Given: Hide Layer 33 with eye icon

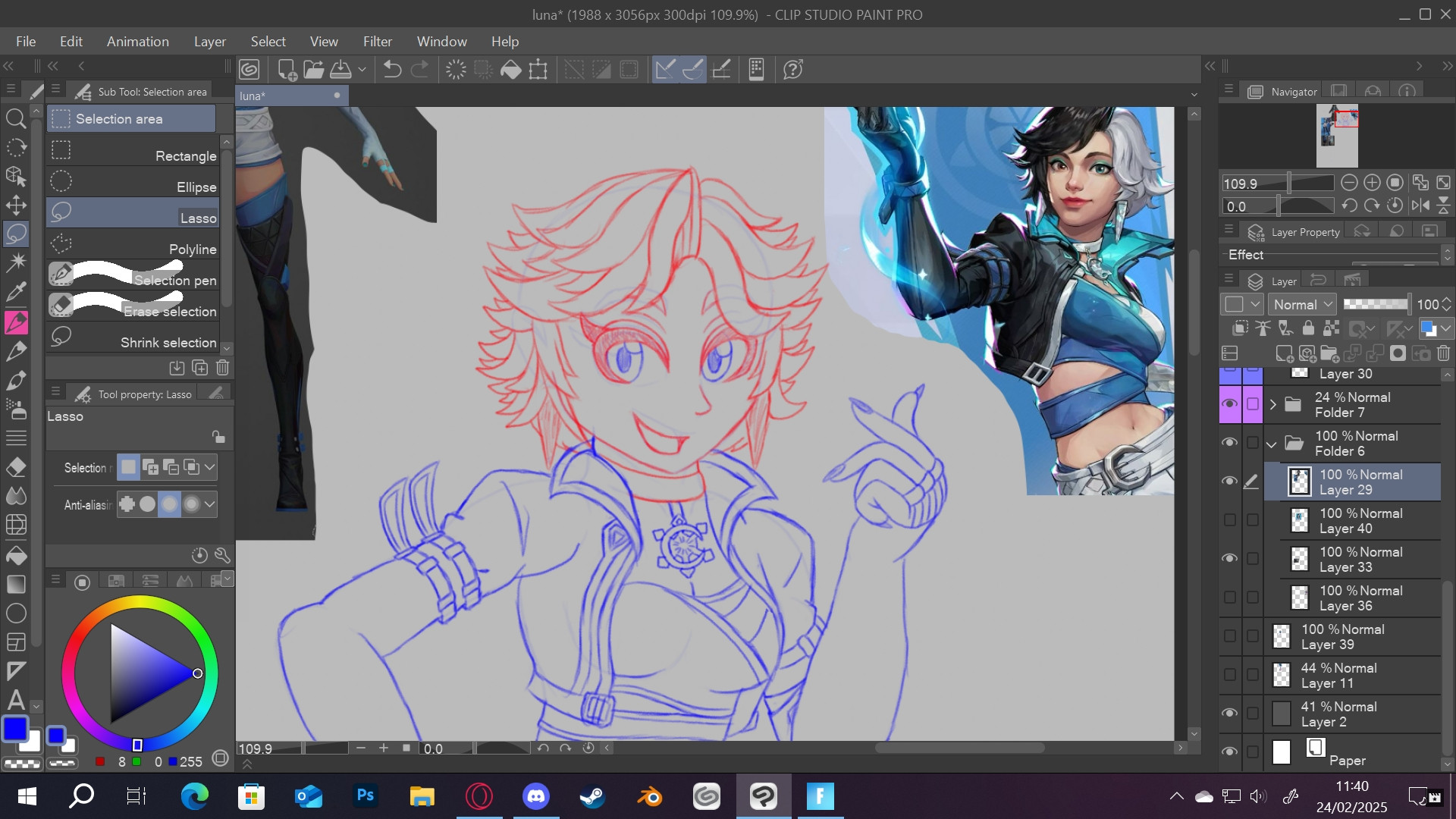Looking at the screenshot, I should 1230,559.
